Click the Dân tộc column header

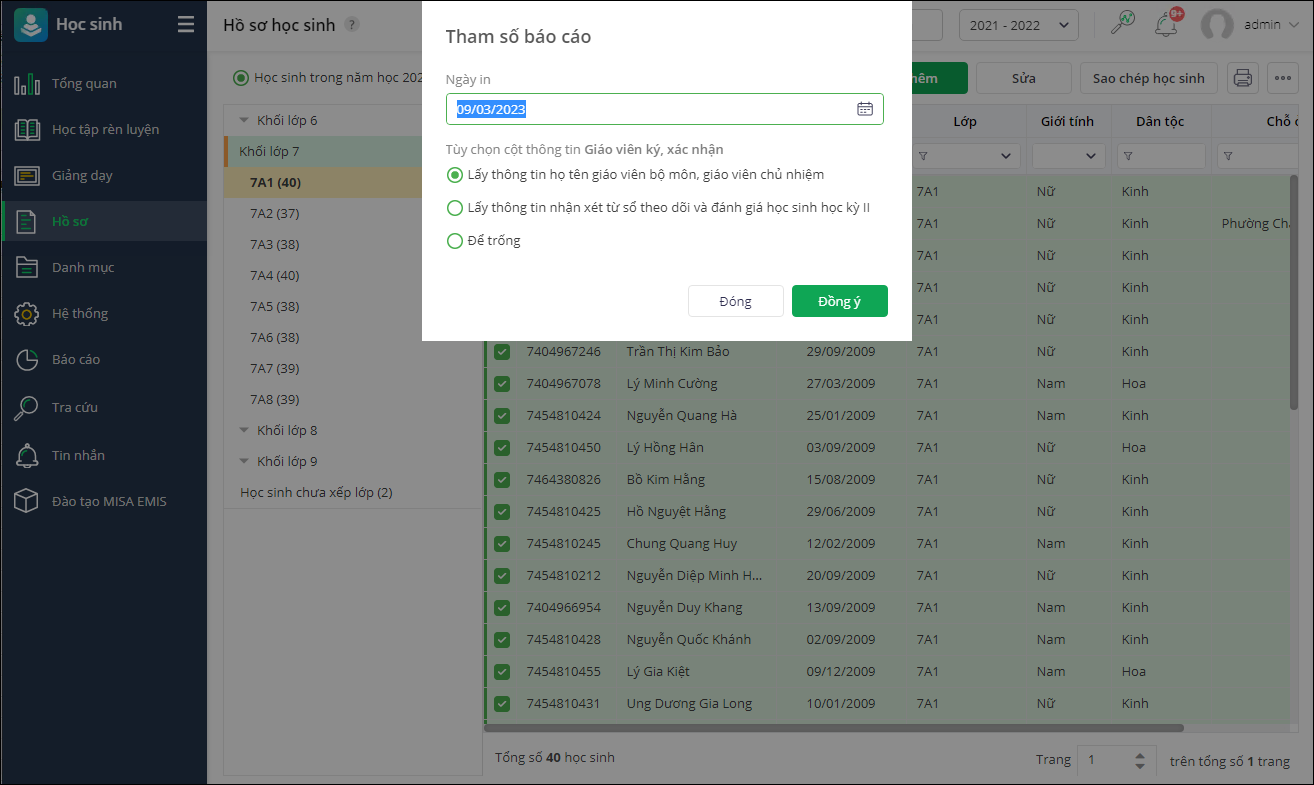pyautogui.click(x=1160, y=121)
